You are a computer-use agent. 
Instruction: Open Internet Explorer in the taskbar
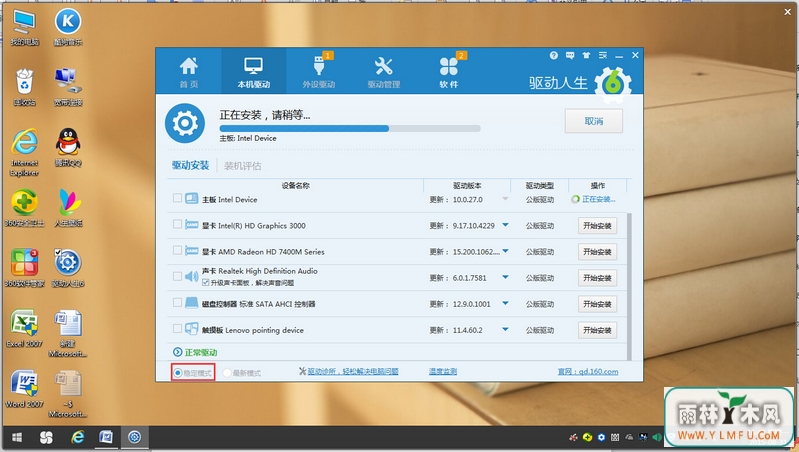pyautogui.click(x=77, y=437)
